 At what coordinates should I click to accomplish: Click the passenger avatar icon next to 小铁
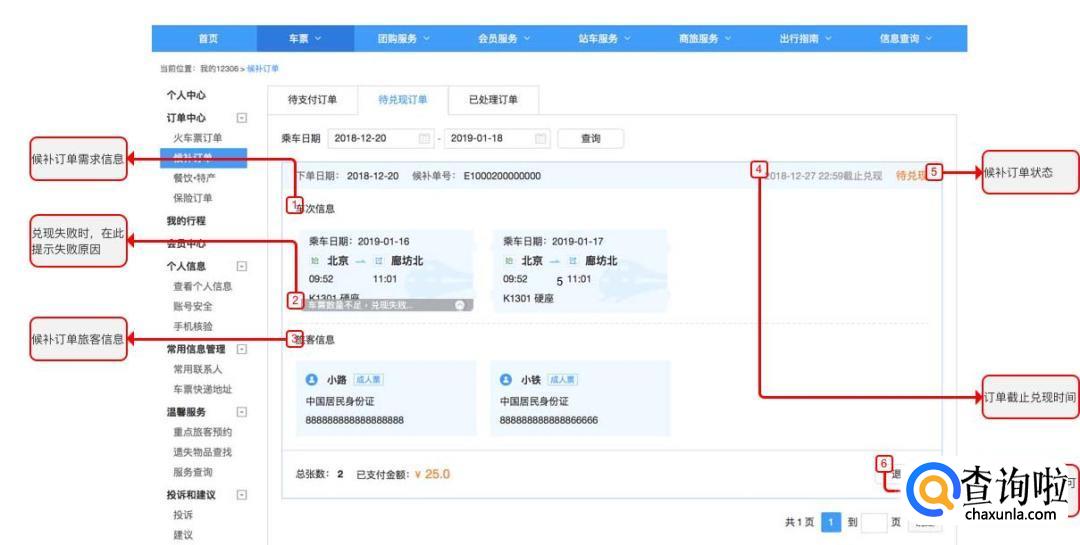[506, 380]
